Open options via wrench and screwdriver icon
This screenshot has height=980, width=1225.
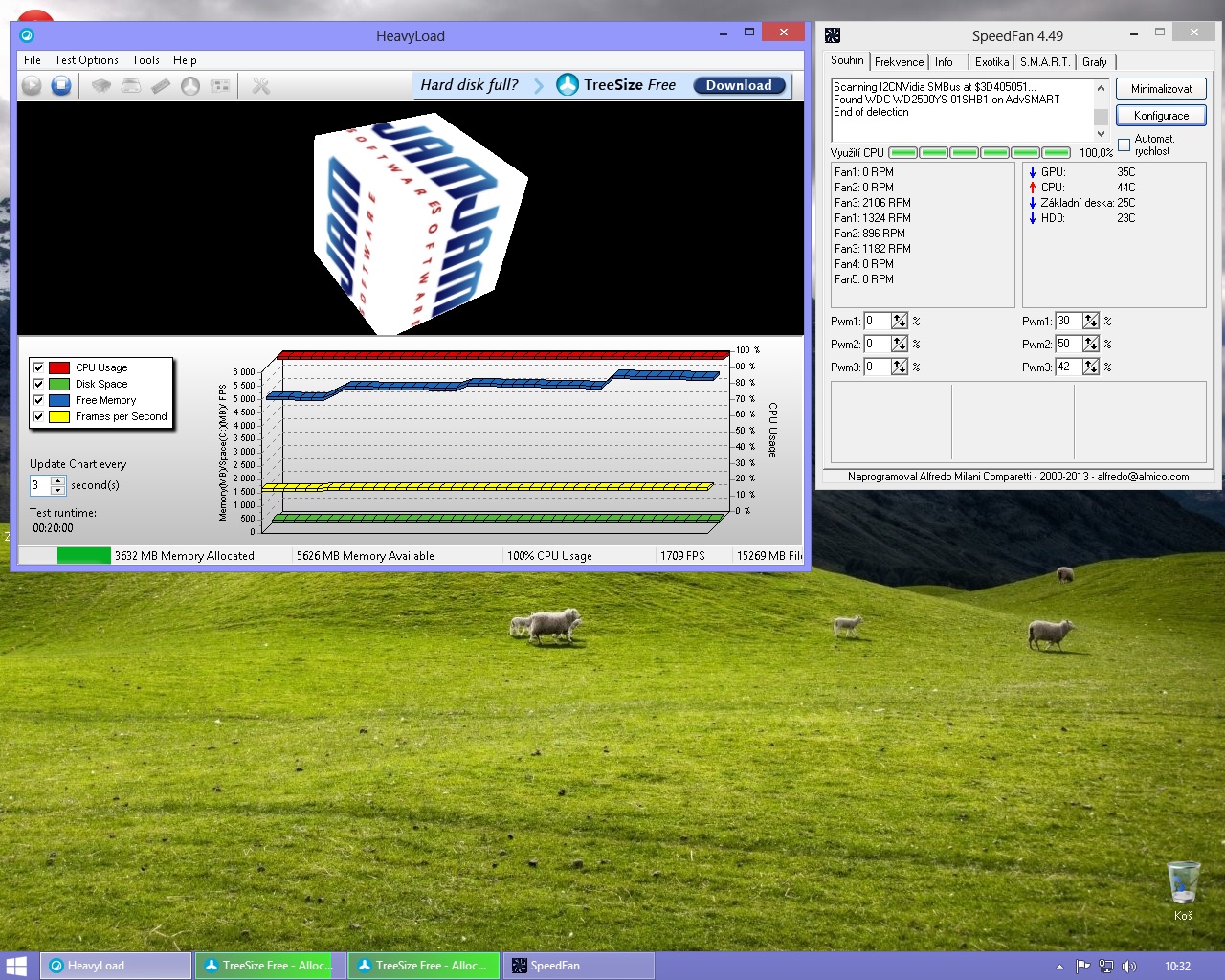coord(260,86)
